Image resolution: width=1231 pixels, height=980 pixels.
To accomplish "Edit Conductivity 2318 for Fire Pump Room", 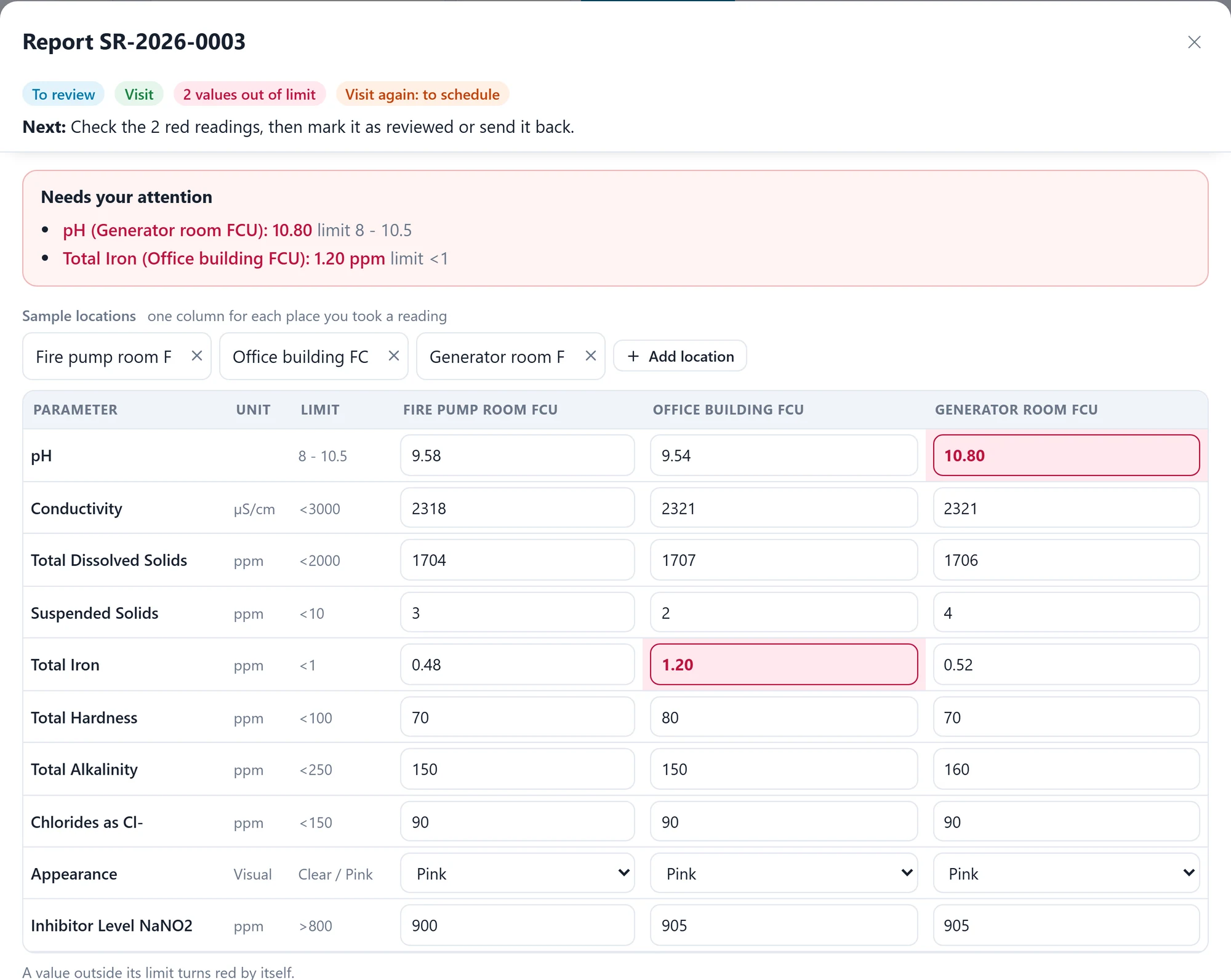I will tap(517, 508).
